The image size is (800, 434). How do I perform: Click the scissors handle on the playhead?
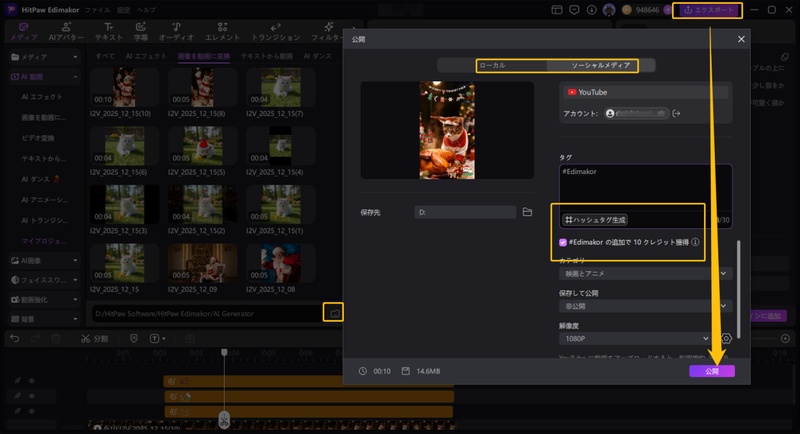pyautogui.click(x=224, y=420)
